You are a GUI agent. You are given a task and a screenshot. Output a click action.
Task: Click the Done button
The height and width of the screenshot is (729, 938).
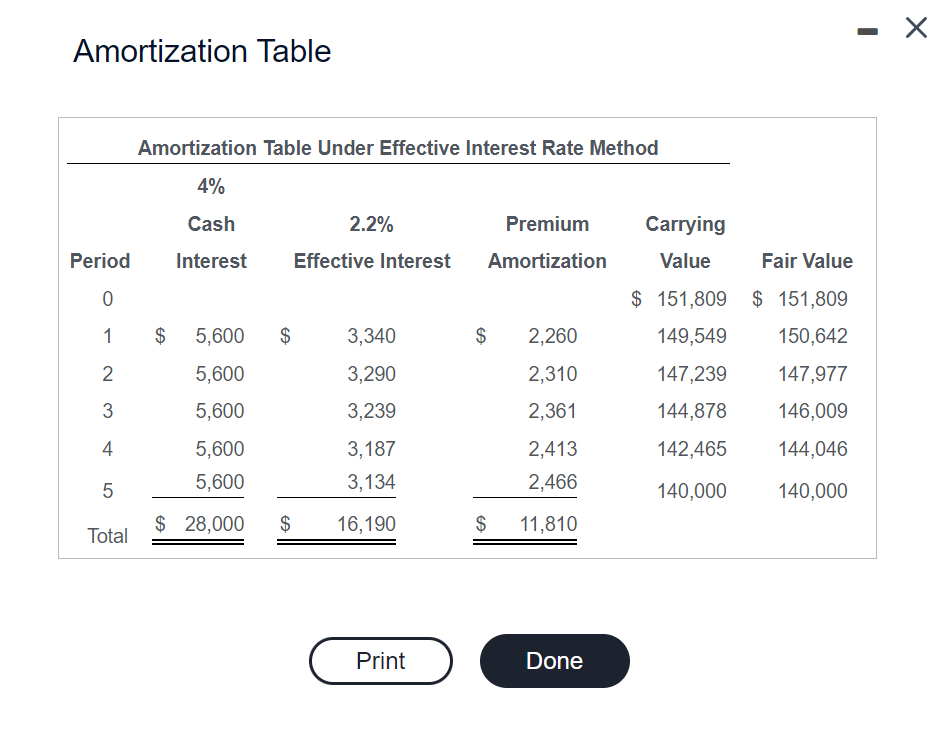554,660
